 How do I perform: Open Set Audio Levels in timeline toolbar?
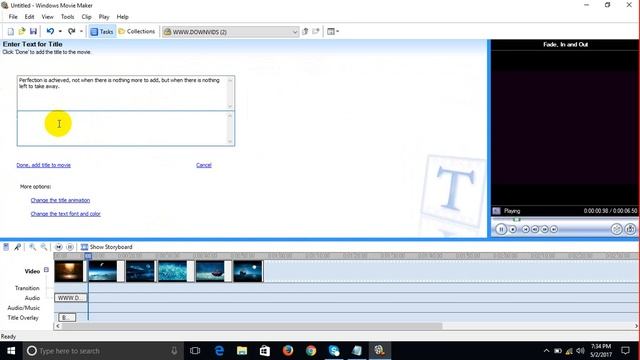pyautogui.click(x=6, y=247)
